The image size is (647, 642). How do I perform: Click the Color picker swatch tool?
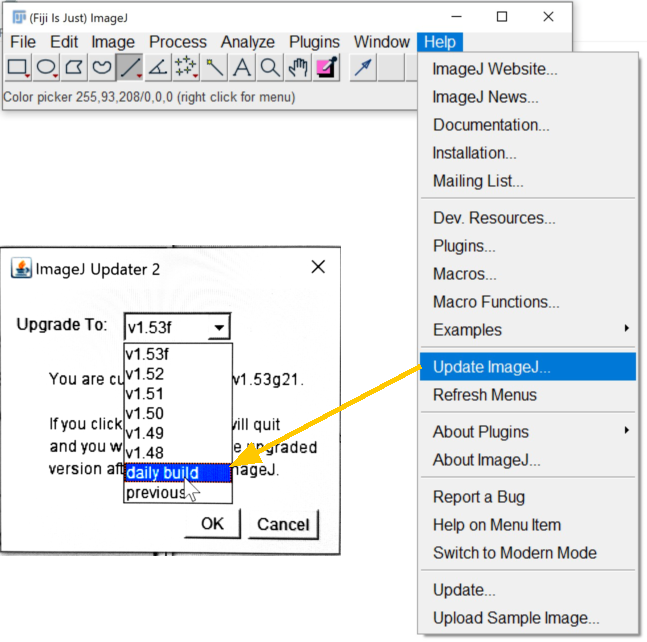tap(326, 68)
